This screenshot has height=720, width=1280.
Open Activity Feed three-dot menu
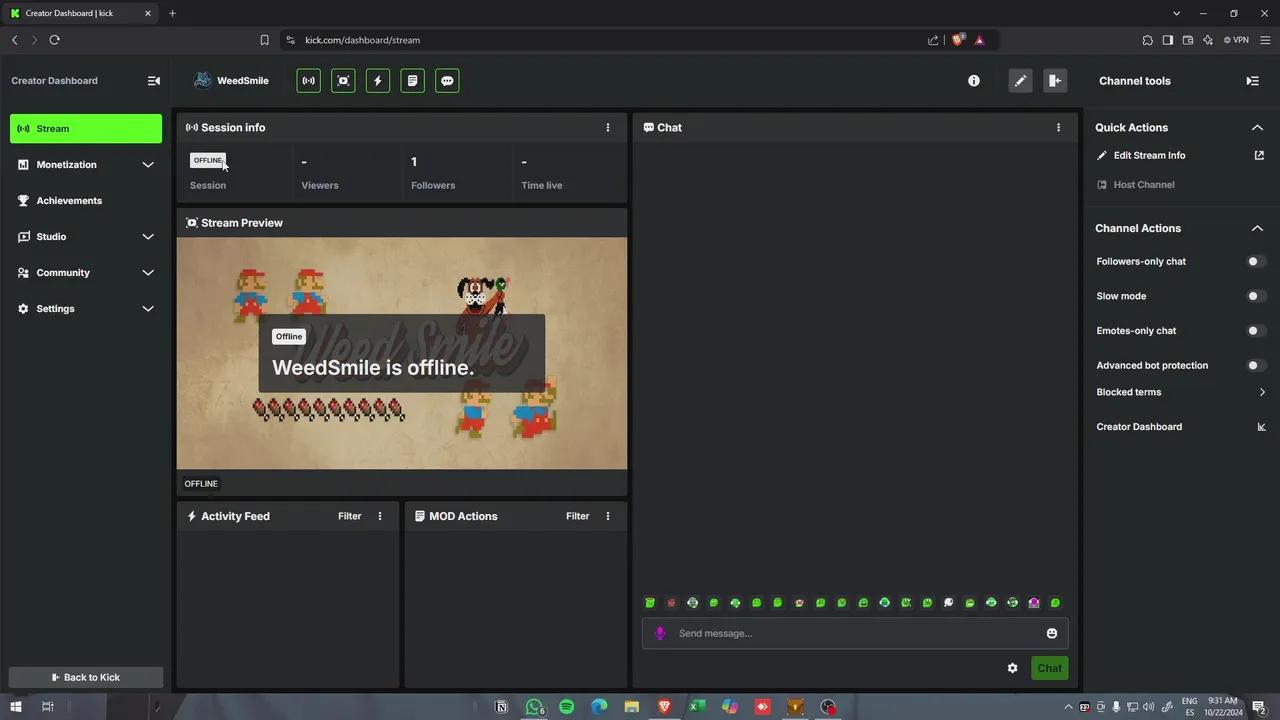click(x=380, y=516)
